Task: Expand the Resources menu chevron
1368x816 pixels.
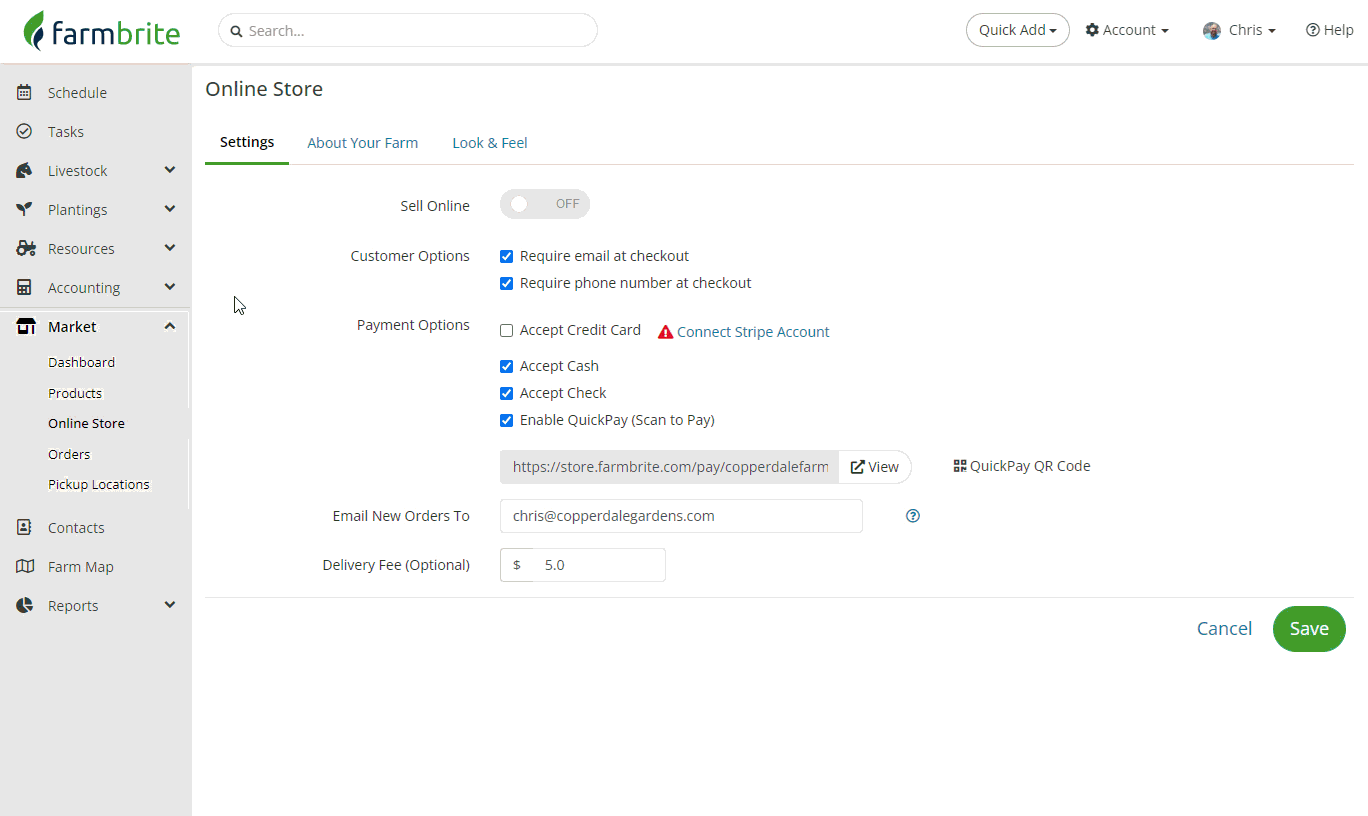Action: click(170, 248)
